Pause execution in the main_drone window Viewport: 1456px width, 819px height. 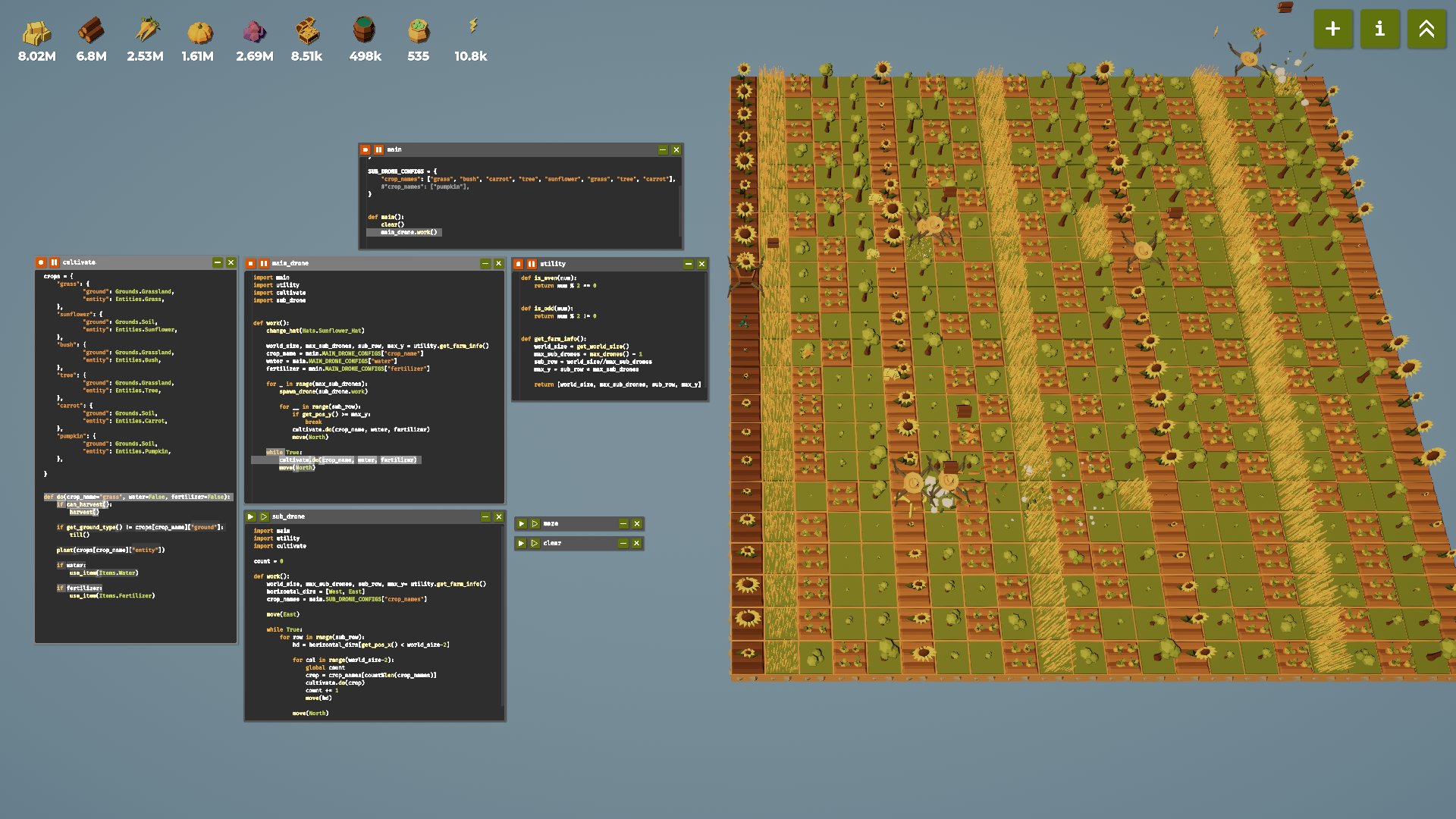264,264
